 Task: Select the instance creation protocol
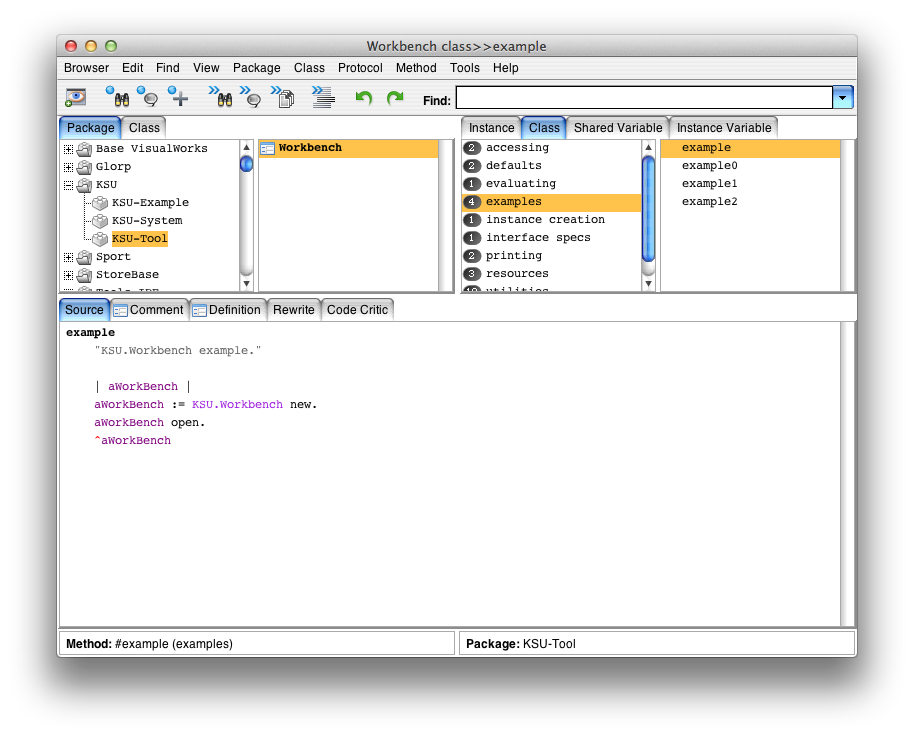point(551,220)
